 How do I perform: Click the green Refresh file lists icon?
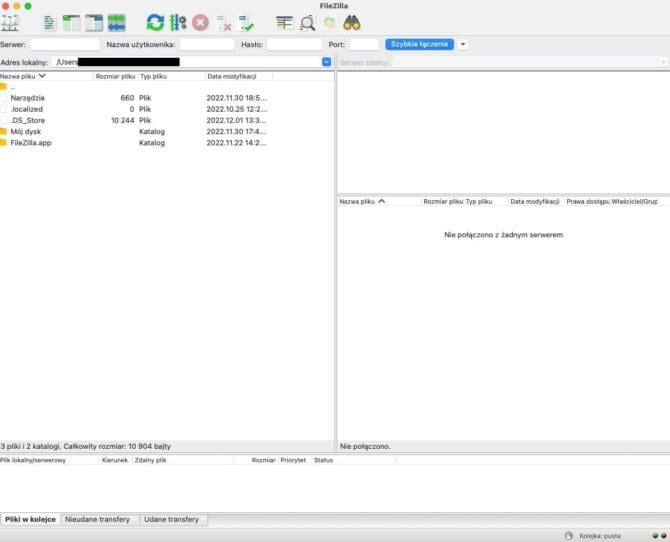point(155,22)
